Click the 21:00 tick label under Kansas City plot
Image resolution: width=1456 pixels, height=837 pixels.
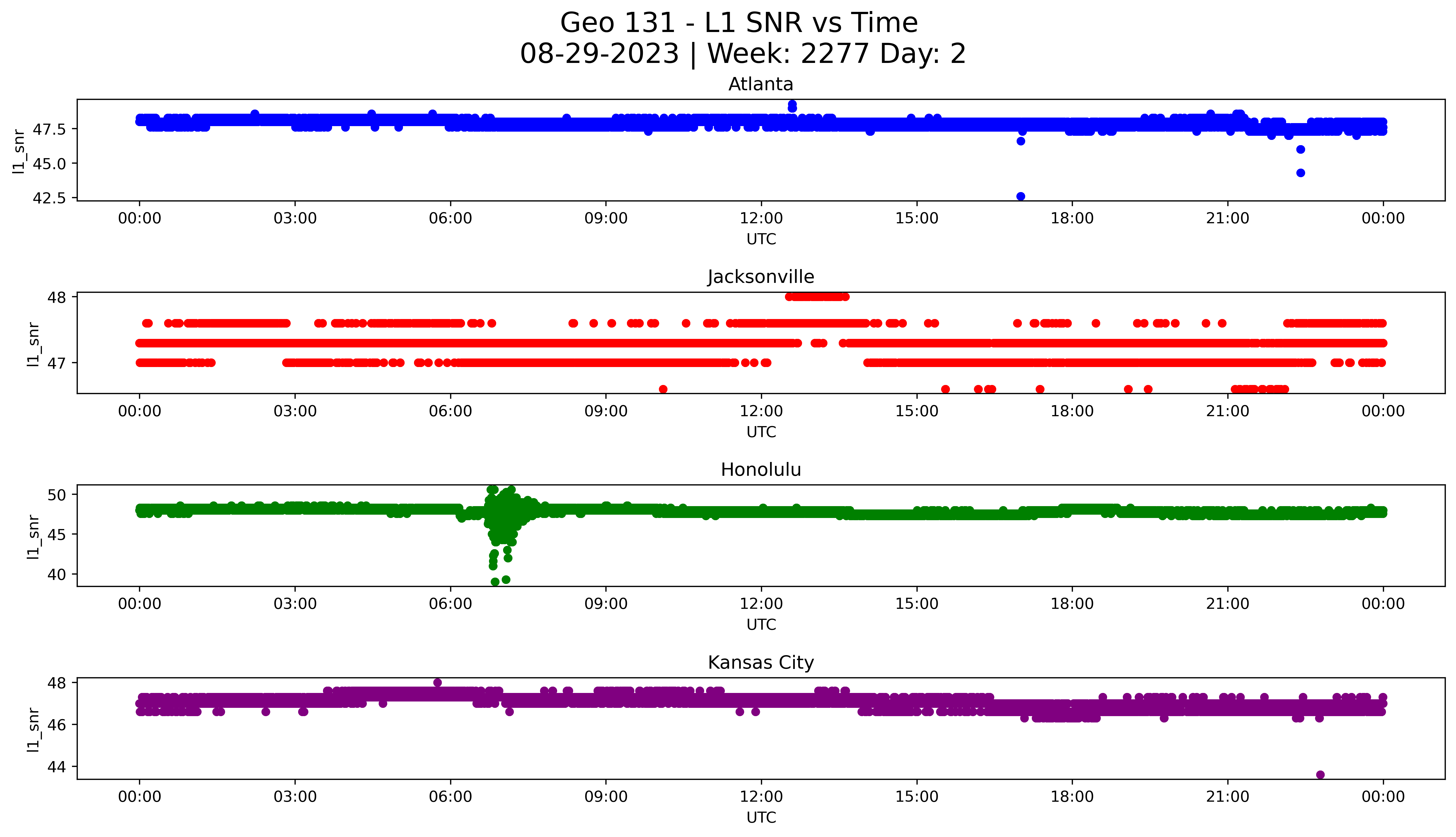click(1227, 796)
